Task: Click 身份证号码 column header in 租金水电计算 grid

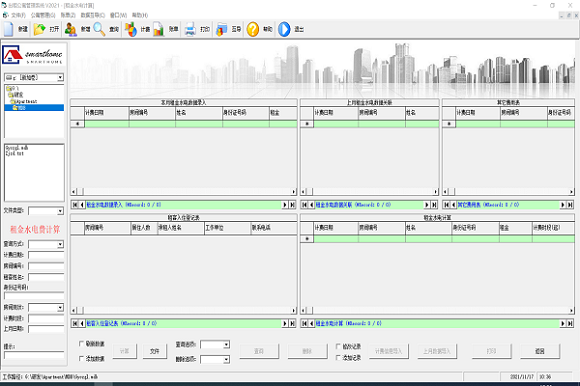Action: 475,228
